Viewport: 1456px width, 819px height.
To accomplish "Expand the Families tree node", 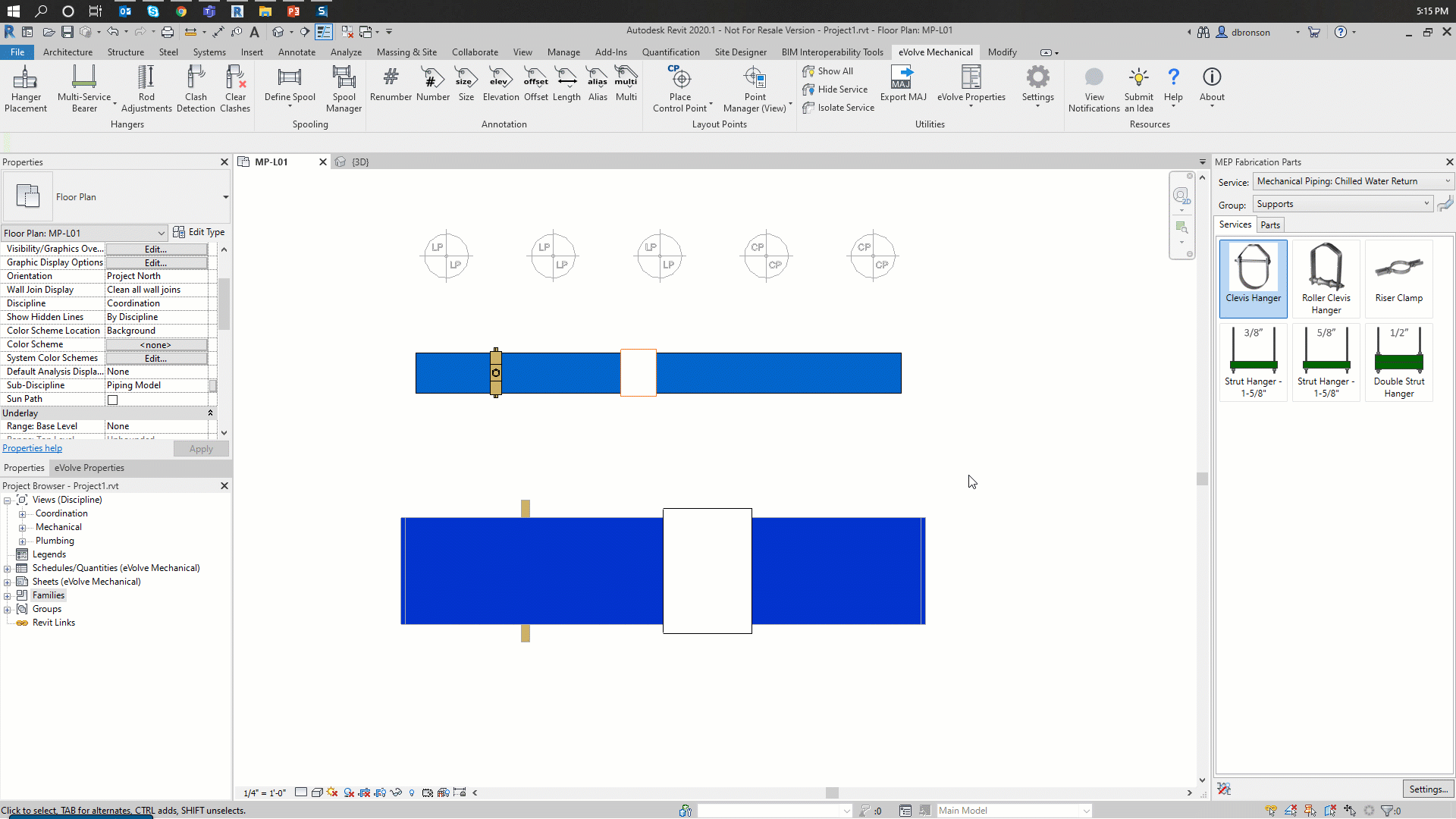I will click(8, 596).
